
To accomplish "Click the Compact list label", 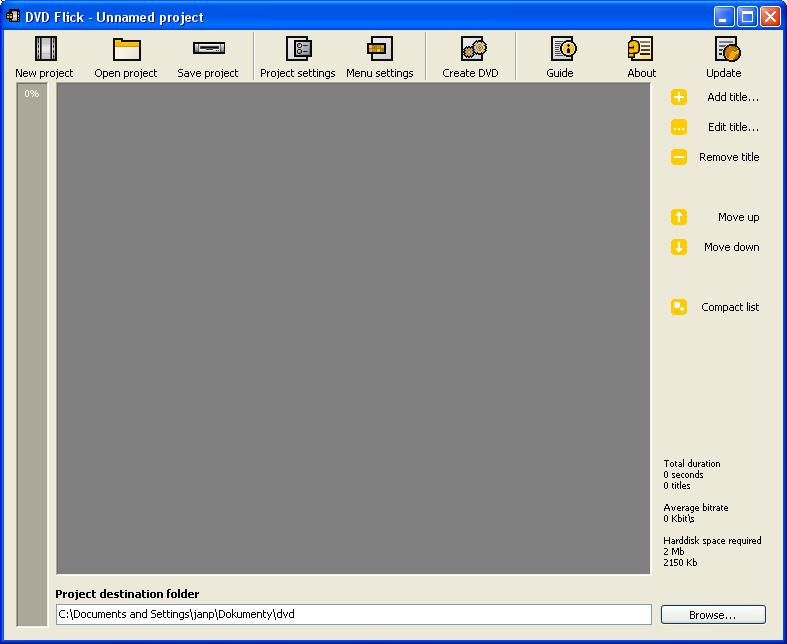I will (730, 307).
